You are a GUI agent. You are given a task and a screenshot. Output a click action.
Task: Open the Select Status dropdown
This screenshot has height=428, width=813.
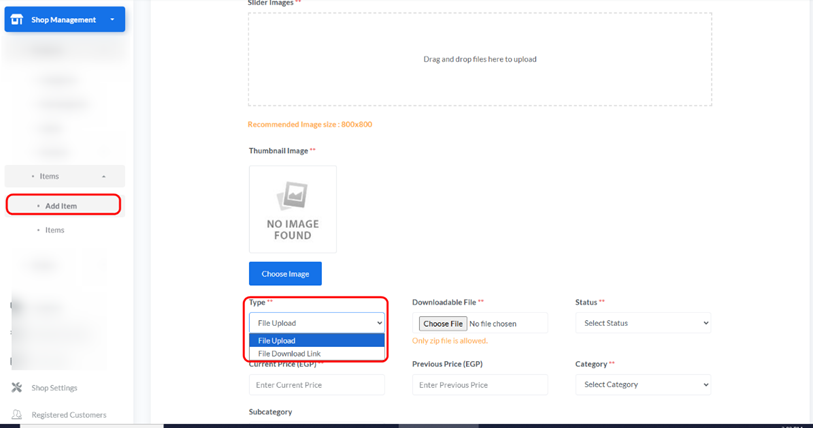(x=643, y=323)
